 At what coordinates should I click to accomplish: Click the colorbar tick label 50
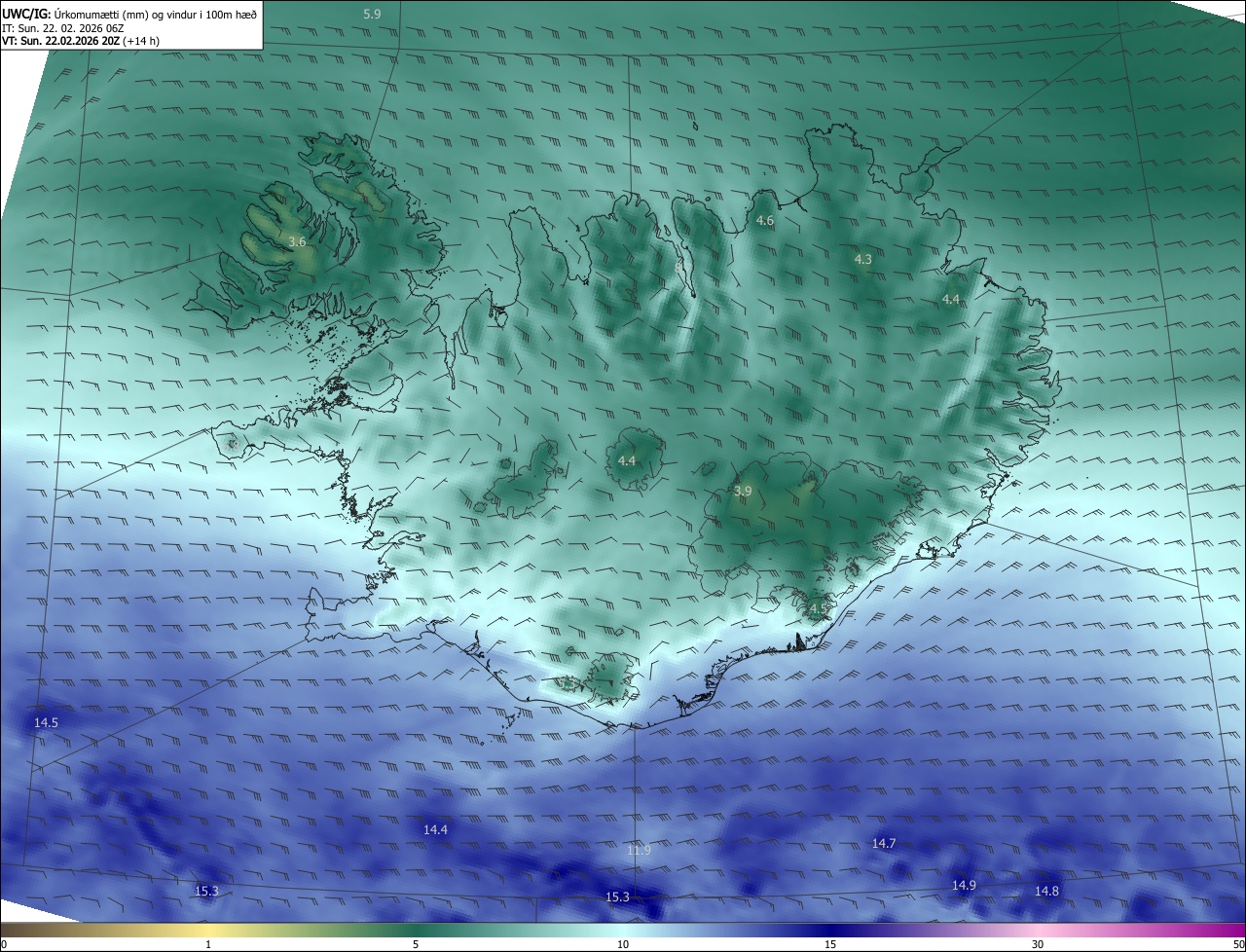1238,944
